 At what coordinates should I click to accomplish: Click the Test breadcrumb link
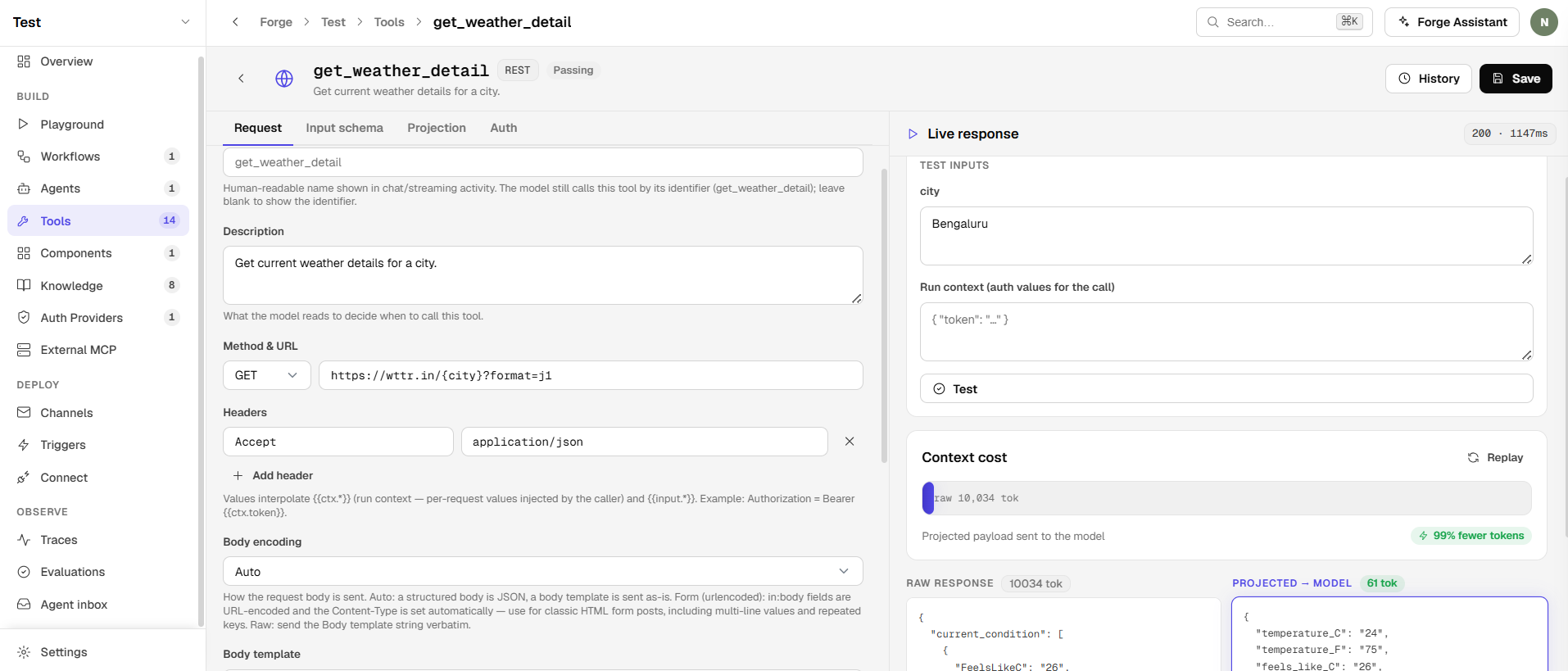[333, 22]
